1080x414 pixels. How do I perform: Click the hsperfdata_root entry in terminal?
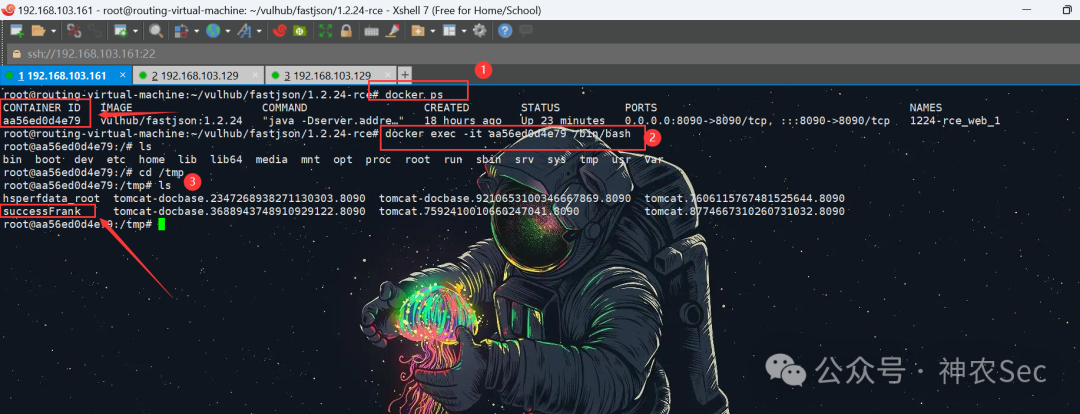coord(52,198)
